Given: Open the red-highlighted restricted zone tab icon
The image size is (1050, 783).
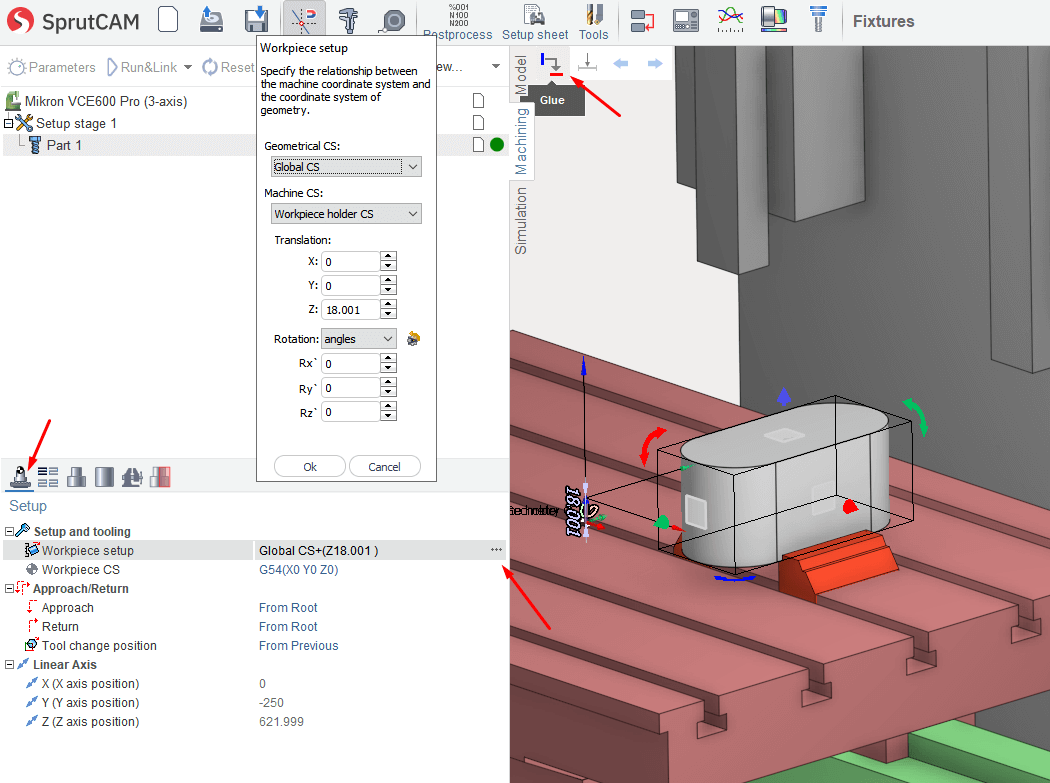Looking at the screenshot, I should coord(160,477).
